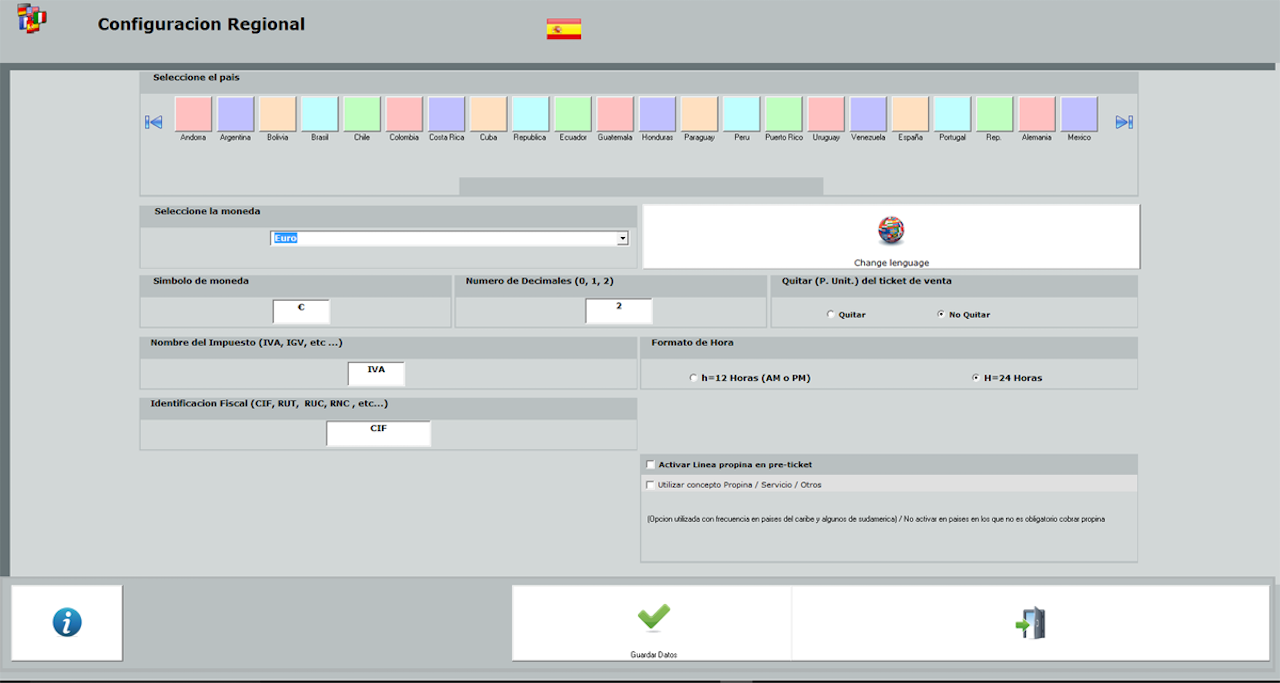Click the Spain flag in header

tap(564, 29)
